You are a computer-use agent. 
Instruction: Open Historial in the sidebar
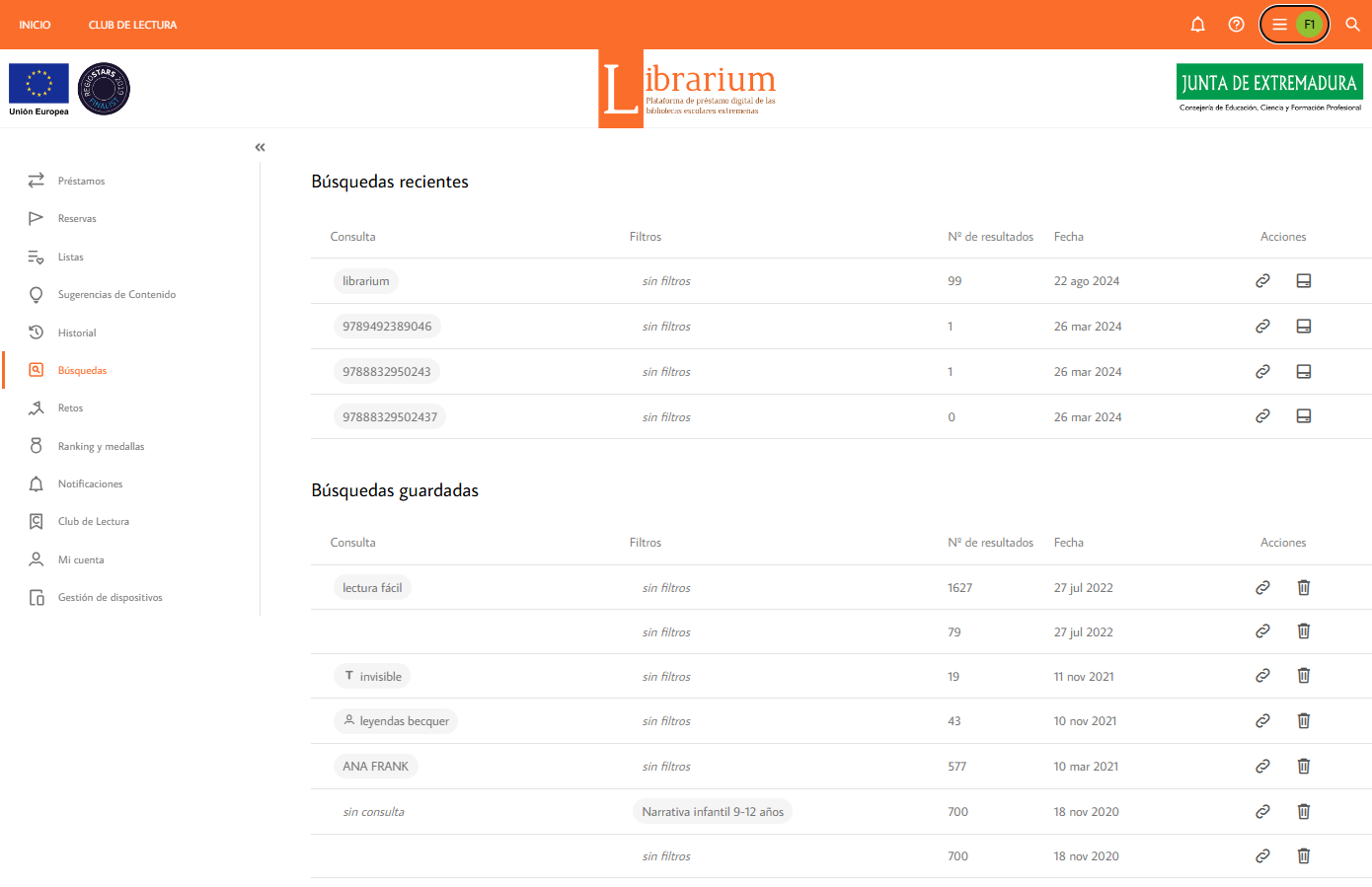pos(77,333)
